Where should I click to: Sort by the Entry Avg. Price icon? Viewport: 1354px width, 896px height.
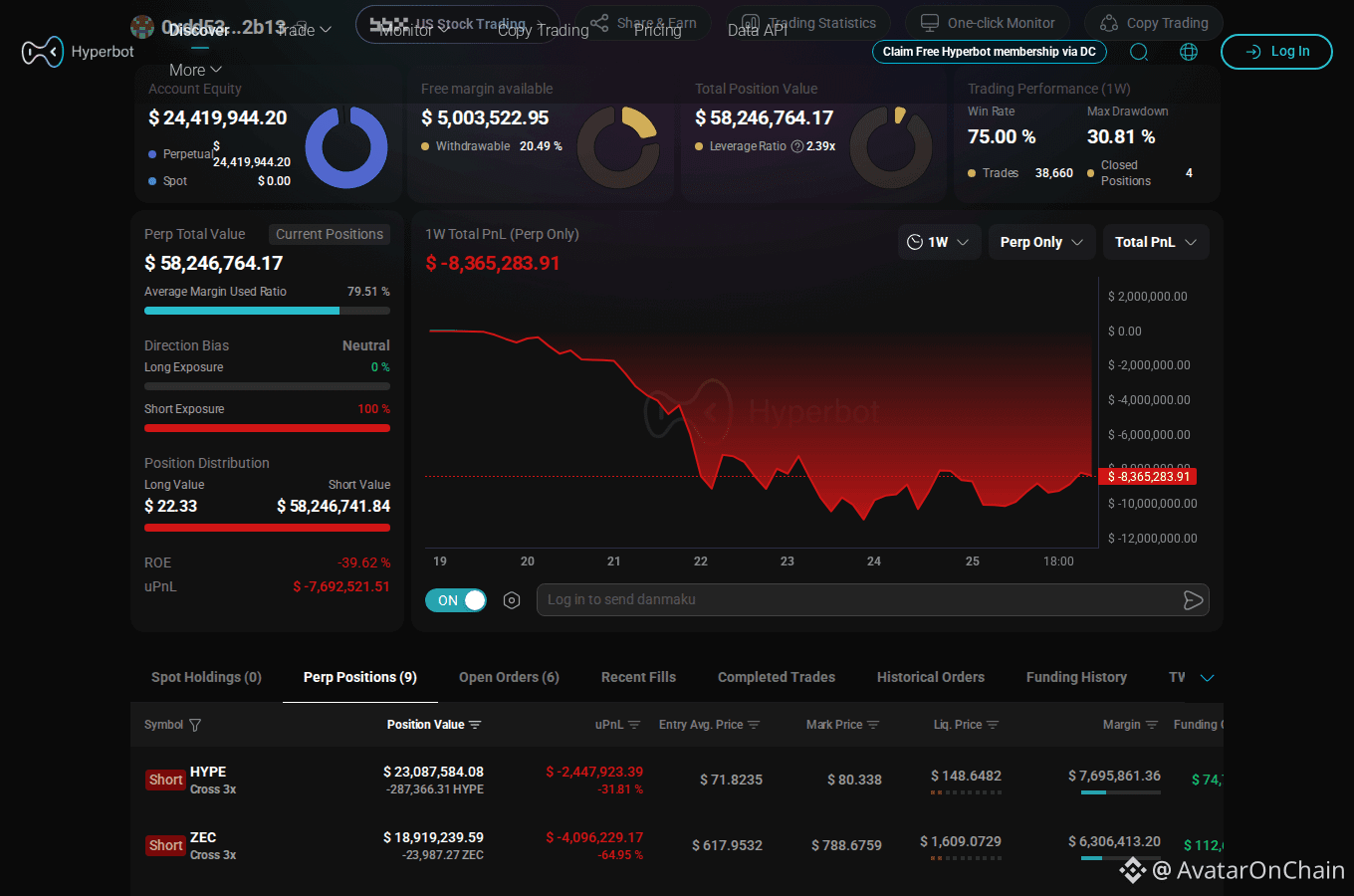point(754,725)
